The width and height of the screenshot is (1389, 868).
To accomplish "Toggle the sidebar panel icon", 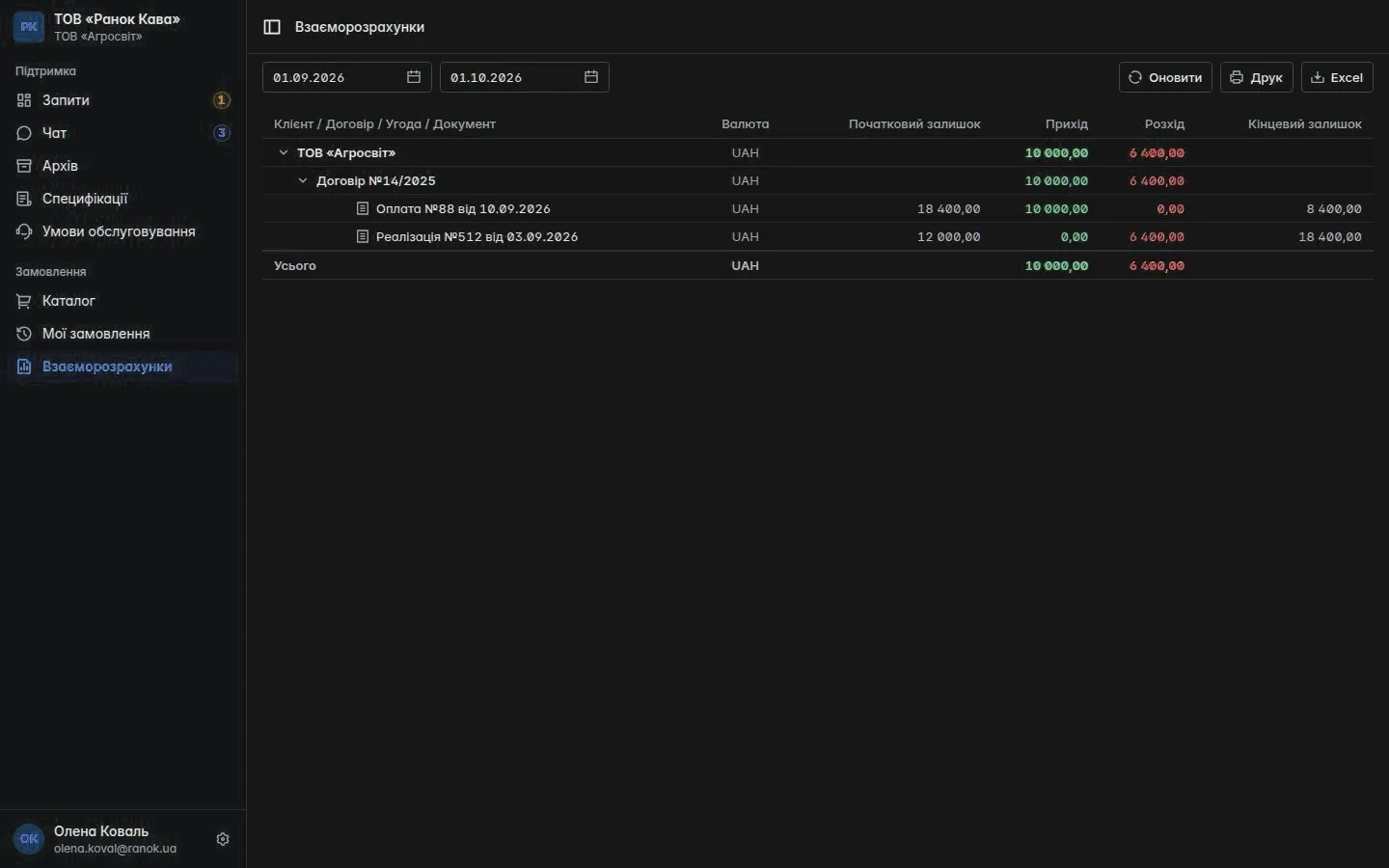I will pyautogui.click(x=272, y=27).
